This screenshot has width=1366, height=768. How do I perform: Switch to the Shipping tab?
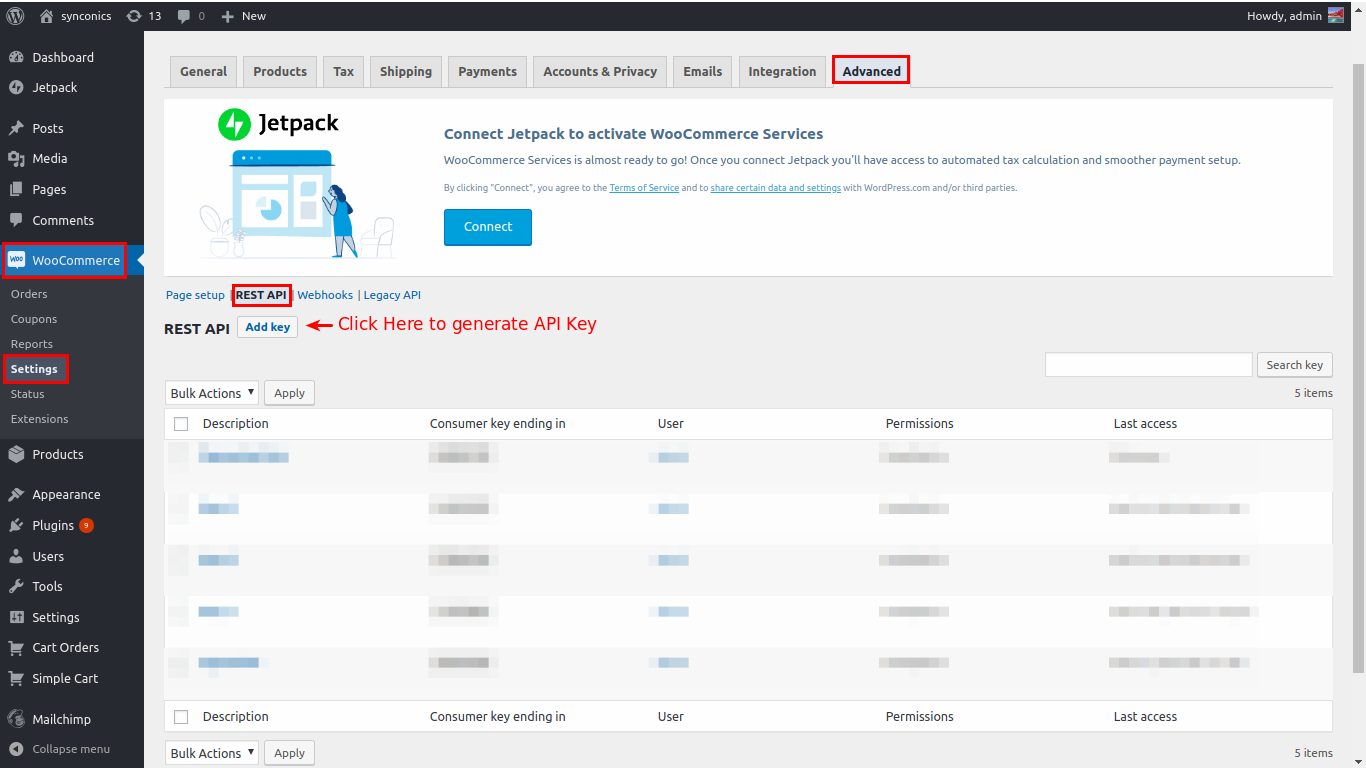[x=405, y=72]
